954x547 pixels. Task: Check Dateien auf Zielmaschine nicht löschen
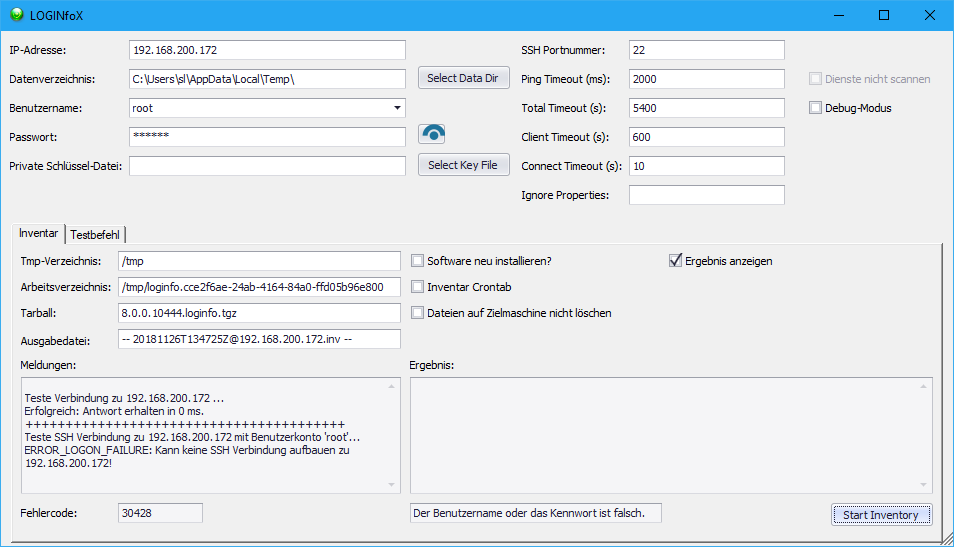(x=417, y=313)
